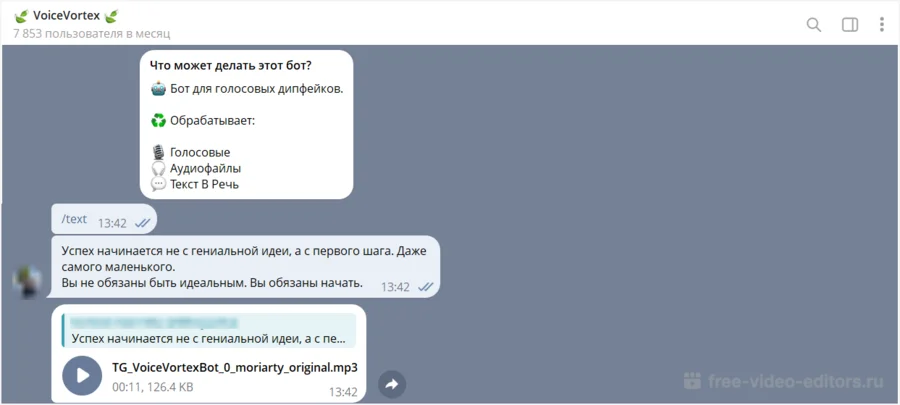Click the "00:11, 126.4 KB" audio details
The image size is (900, 405).
[x=153, y=387]
